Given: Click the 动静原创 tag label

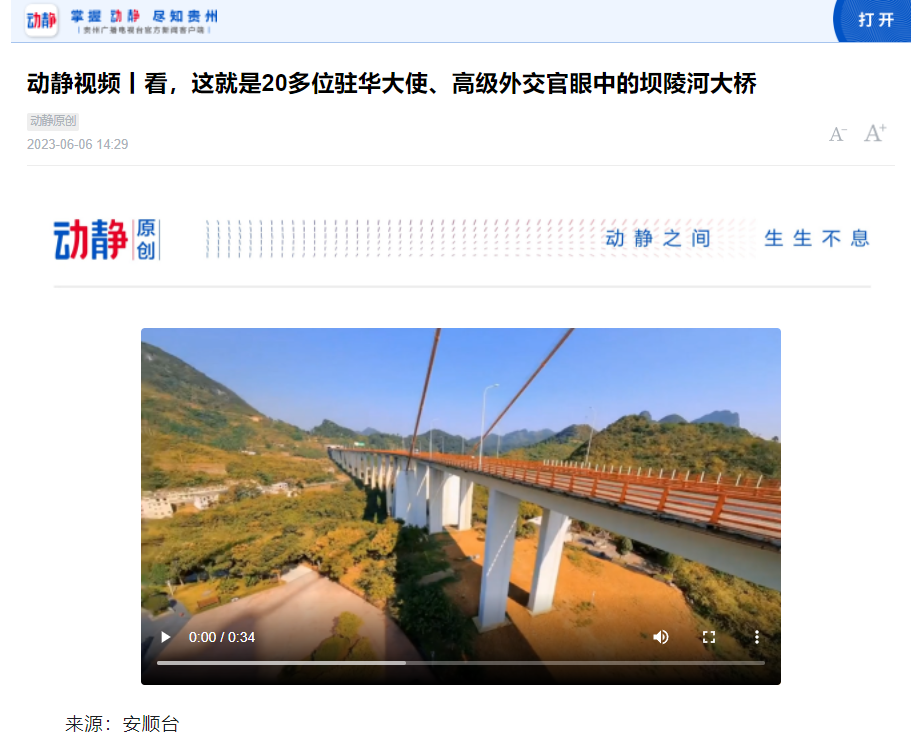Looking at the screenshot, I should click(53, 121).
